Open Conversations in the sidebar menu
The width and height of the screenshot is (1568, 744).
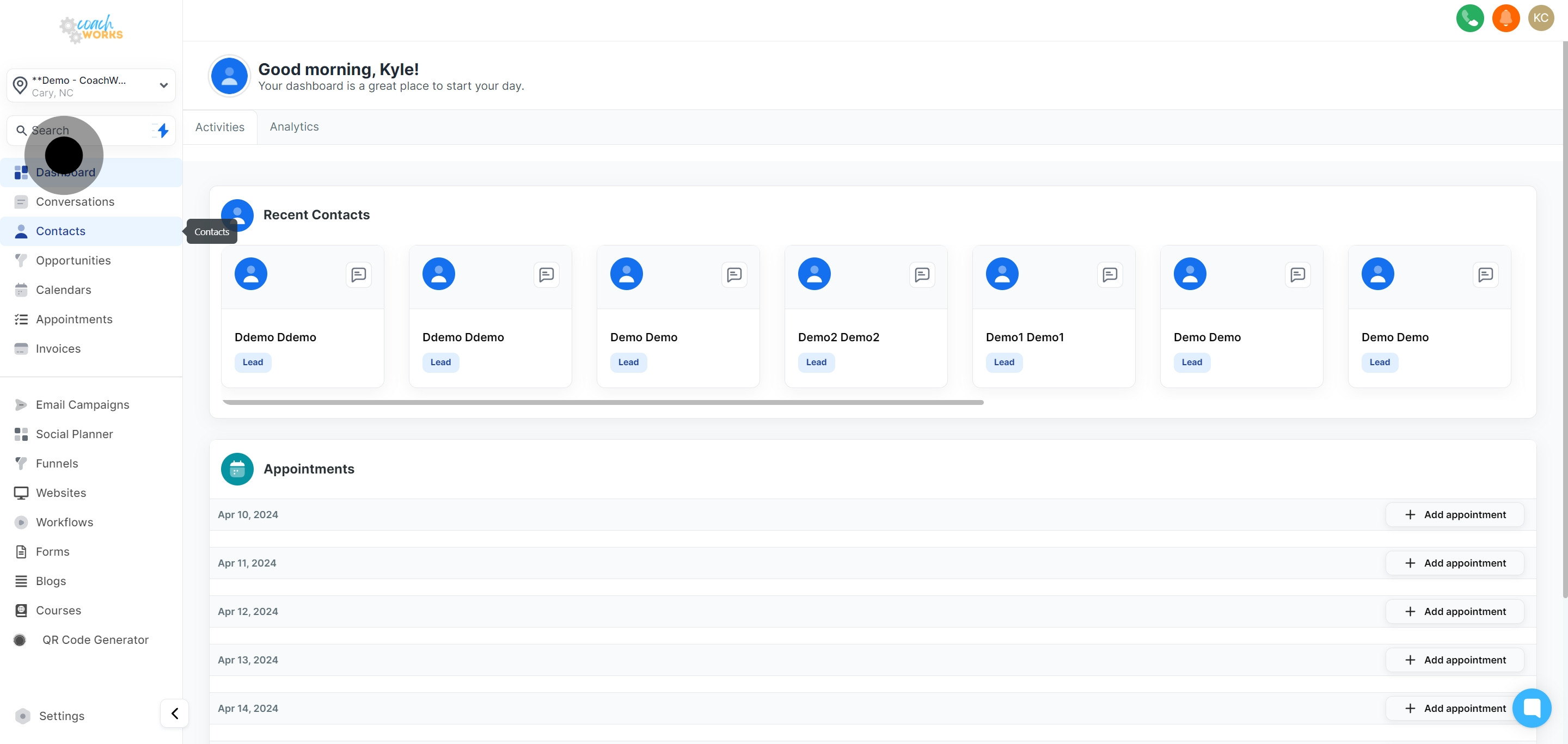click(75, 202)
